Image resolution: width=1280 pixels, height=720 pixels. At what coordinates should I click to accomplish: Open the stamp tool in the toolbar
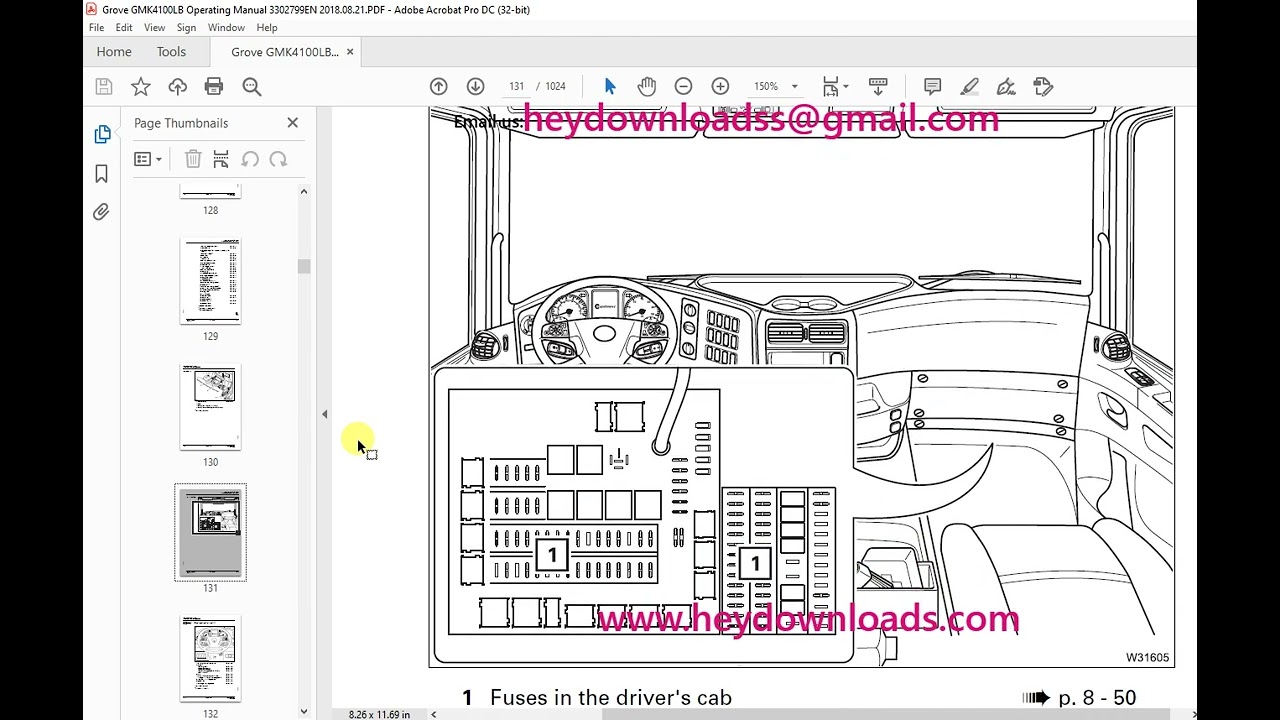[1043, 87]
